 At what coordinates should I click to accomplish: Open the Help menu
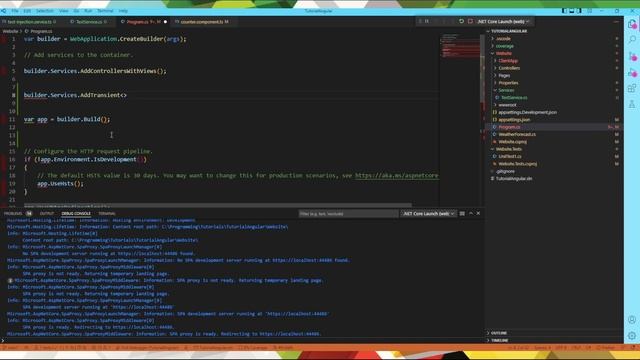123,11
